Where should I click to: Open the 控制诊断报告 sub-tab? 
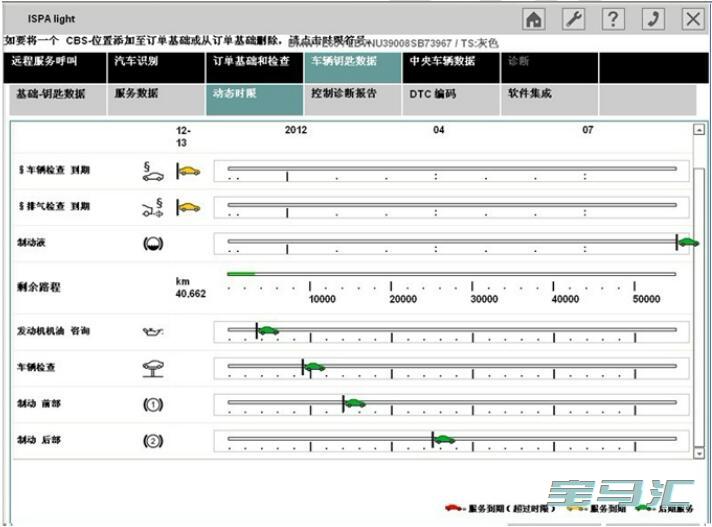pos(352,100)
